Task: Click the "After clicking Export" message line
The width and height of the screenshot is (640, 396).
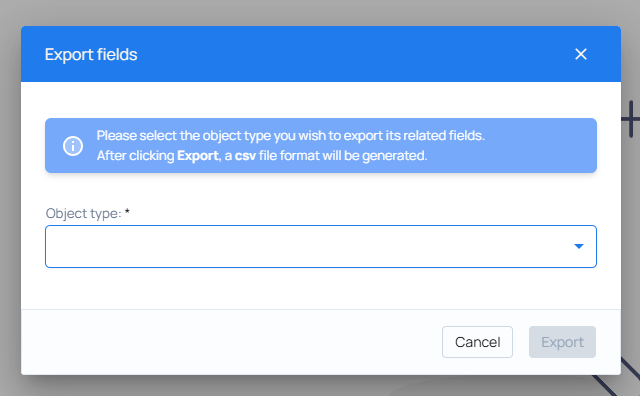Action: pos(262,156)
